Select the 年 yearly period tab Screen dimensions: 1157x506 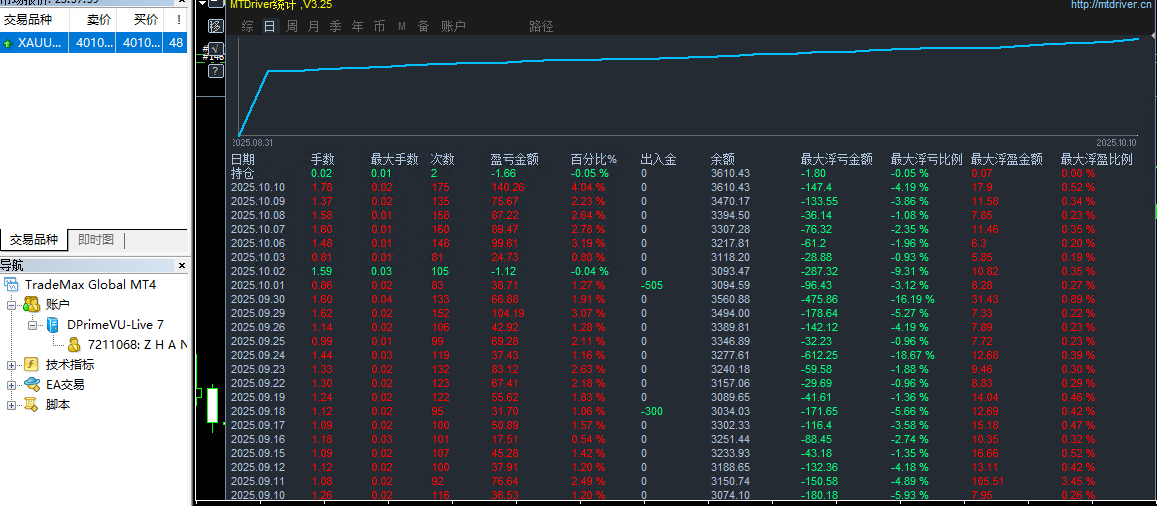[358, 27]
